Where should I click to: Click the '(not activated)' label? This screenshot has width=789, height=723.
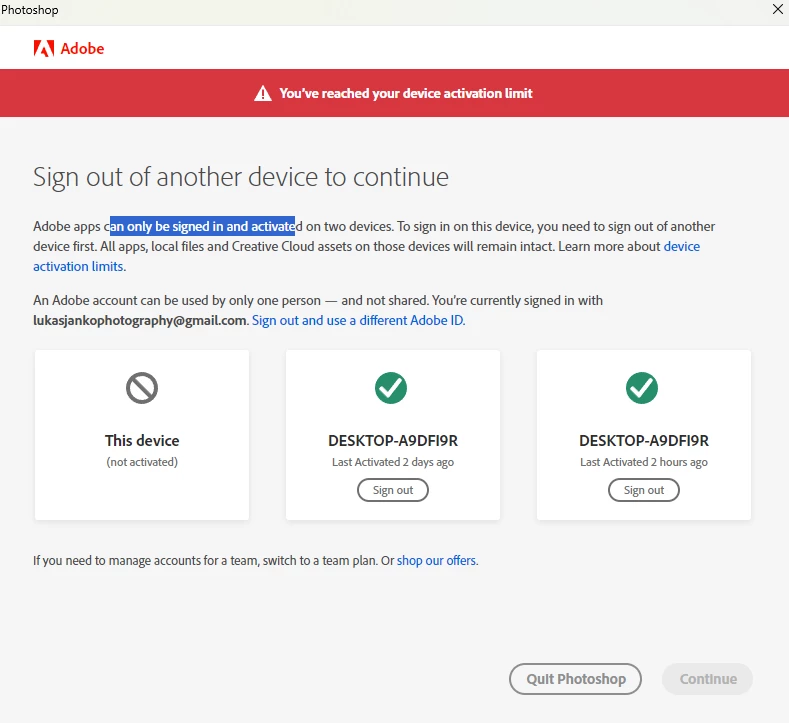click(x=142, y=462)
